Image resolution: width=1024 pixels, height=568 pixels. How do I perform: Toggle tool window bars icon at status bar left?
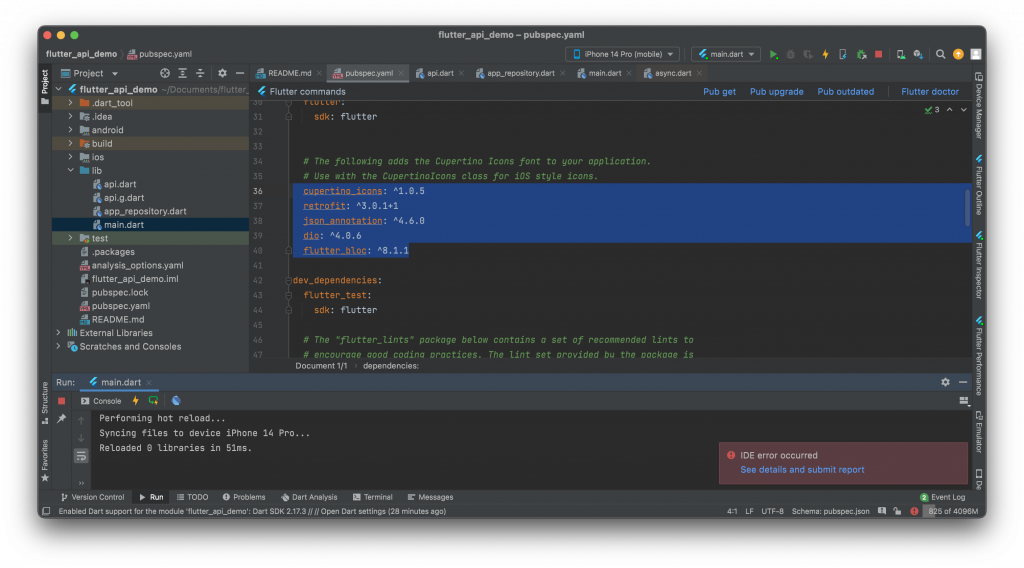46,511
